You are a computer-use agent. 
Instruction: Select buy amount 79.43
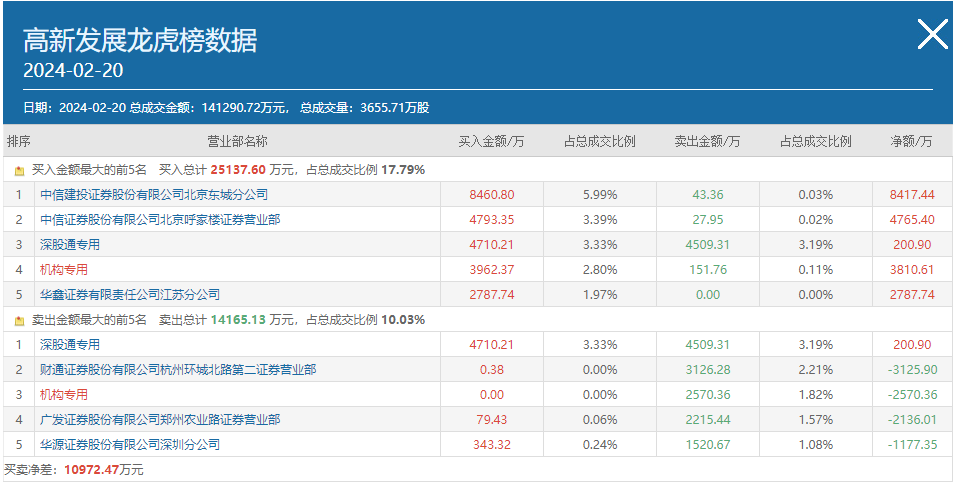click(492, 420)
